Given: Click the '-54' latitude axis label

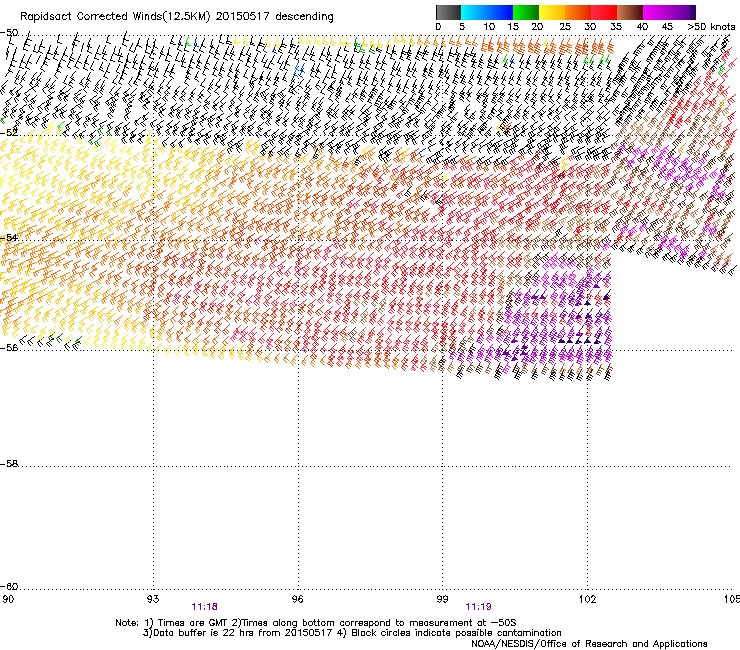Looking at the screenshot, I should 9,237.
